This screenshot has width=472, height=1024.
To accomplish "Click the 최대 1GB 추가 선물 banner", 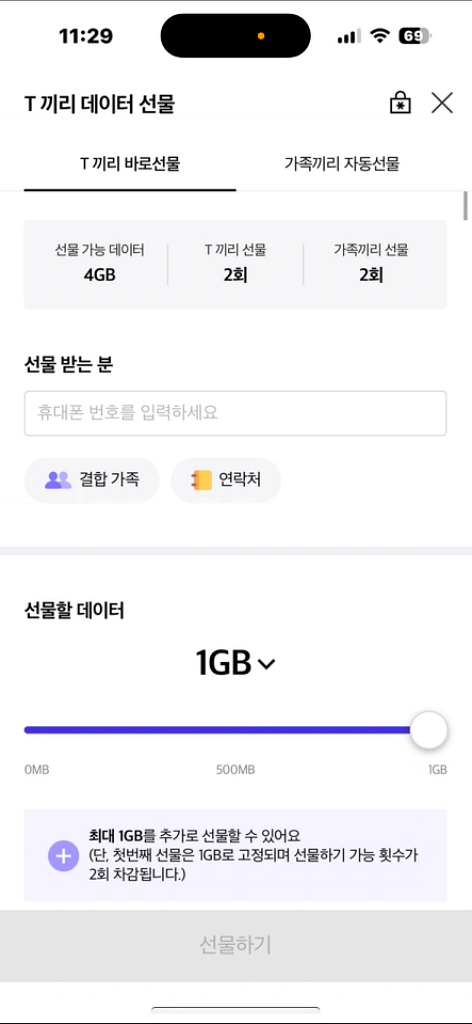I will [236, 856].
